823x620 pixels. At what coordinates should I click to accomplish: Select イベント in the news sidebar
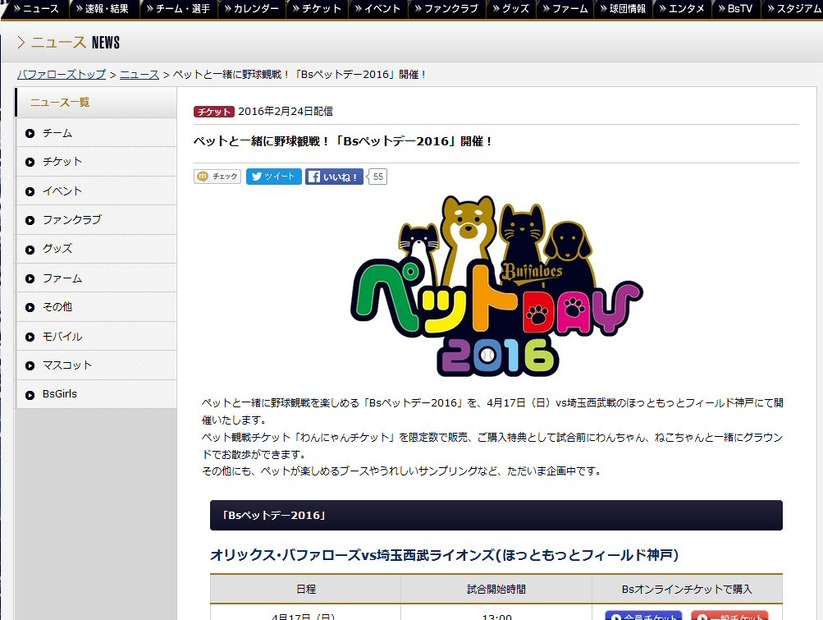[96, 191]
